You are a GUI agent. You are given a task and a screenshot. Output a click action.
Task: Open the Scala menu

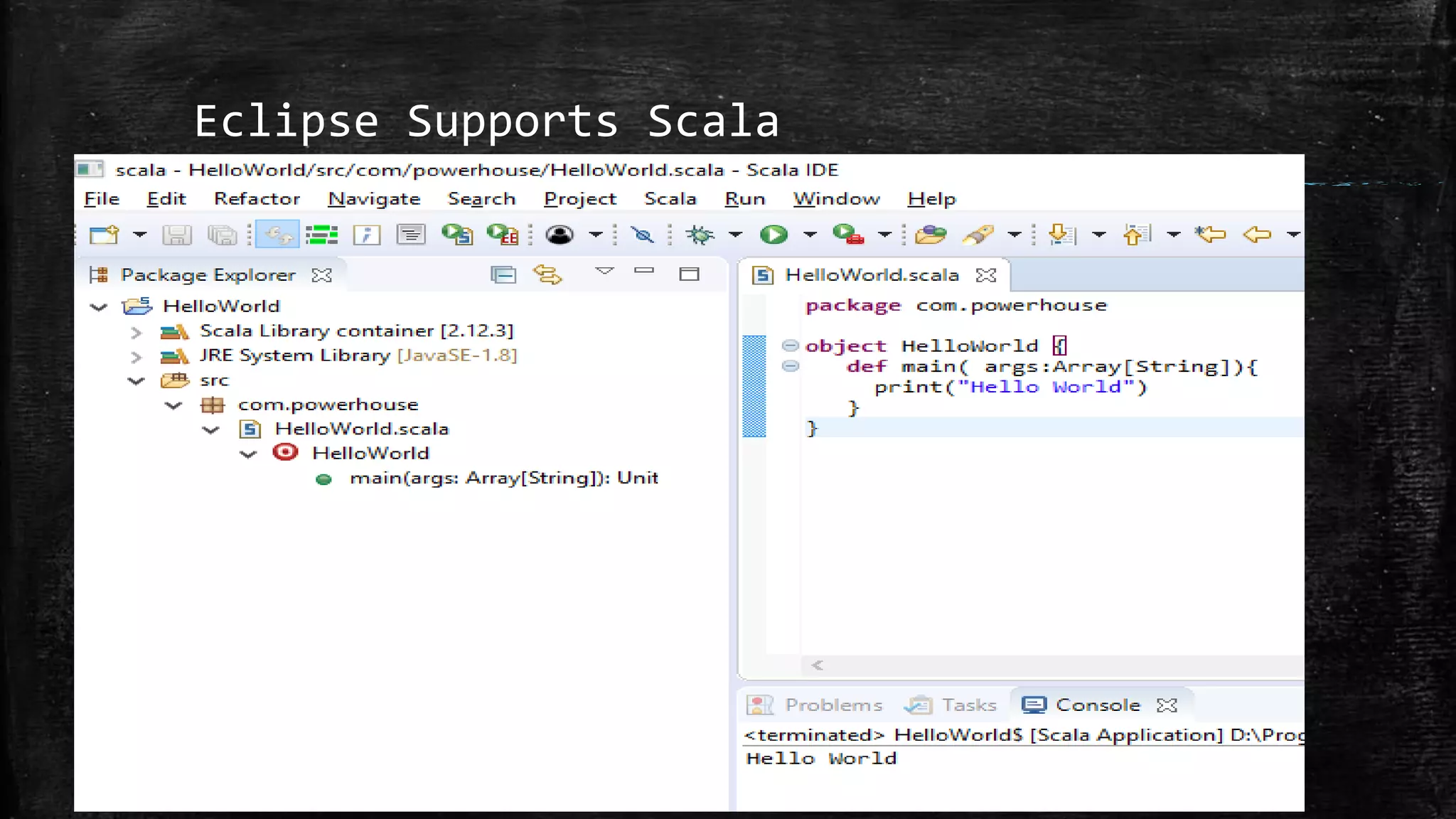[x=670, y=198]
